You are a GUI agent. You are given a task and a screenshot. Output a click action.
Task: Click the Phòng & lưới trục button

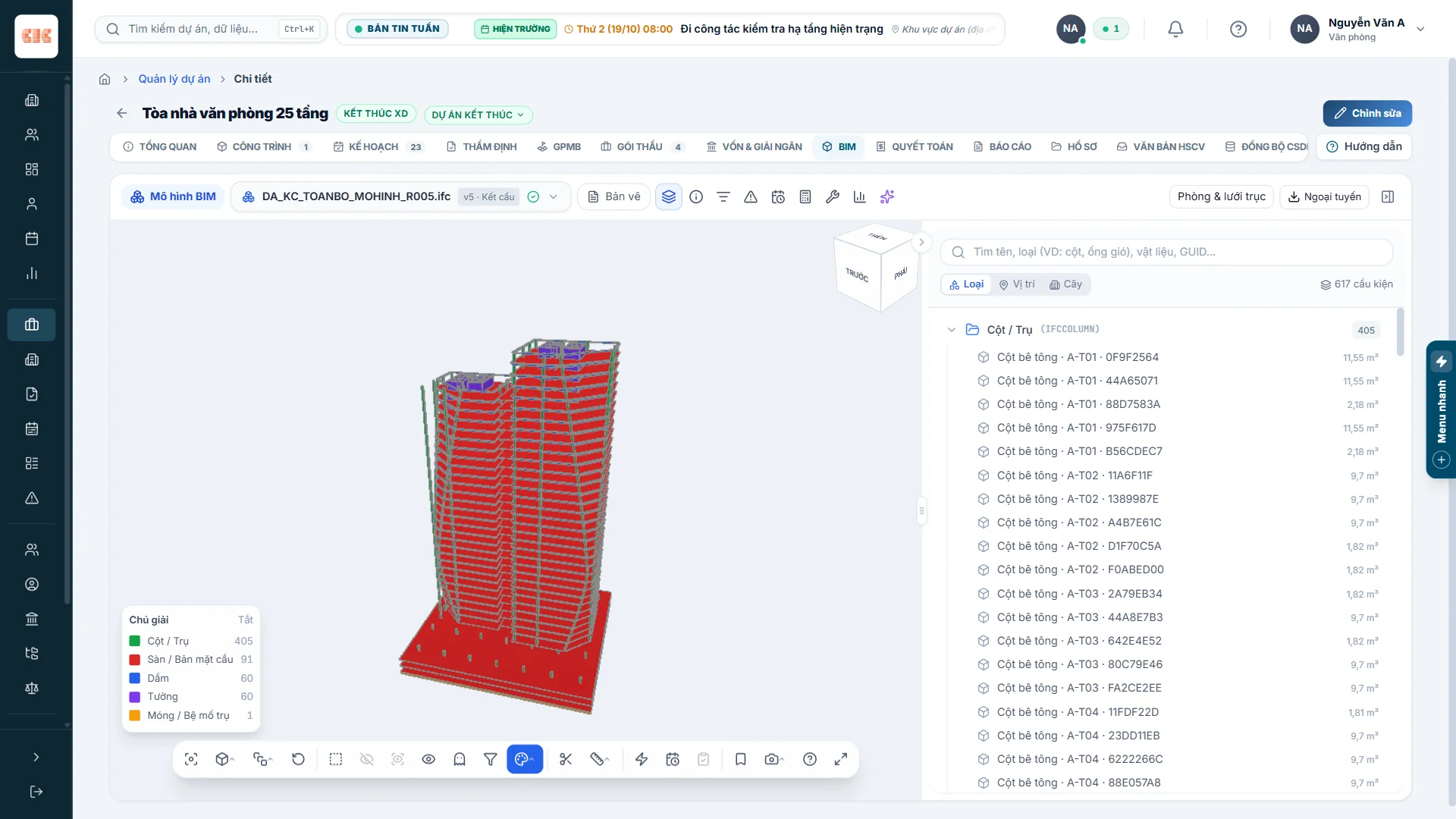[x=1222, y=197]
